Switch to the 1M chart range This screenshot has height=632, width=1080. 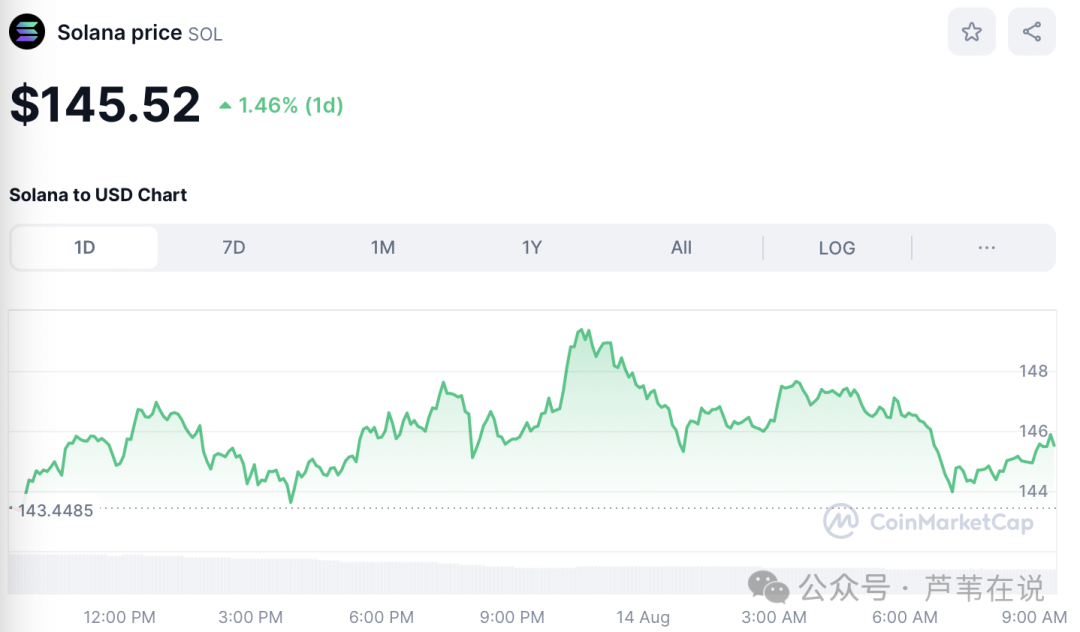pos(383,247)
